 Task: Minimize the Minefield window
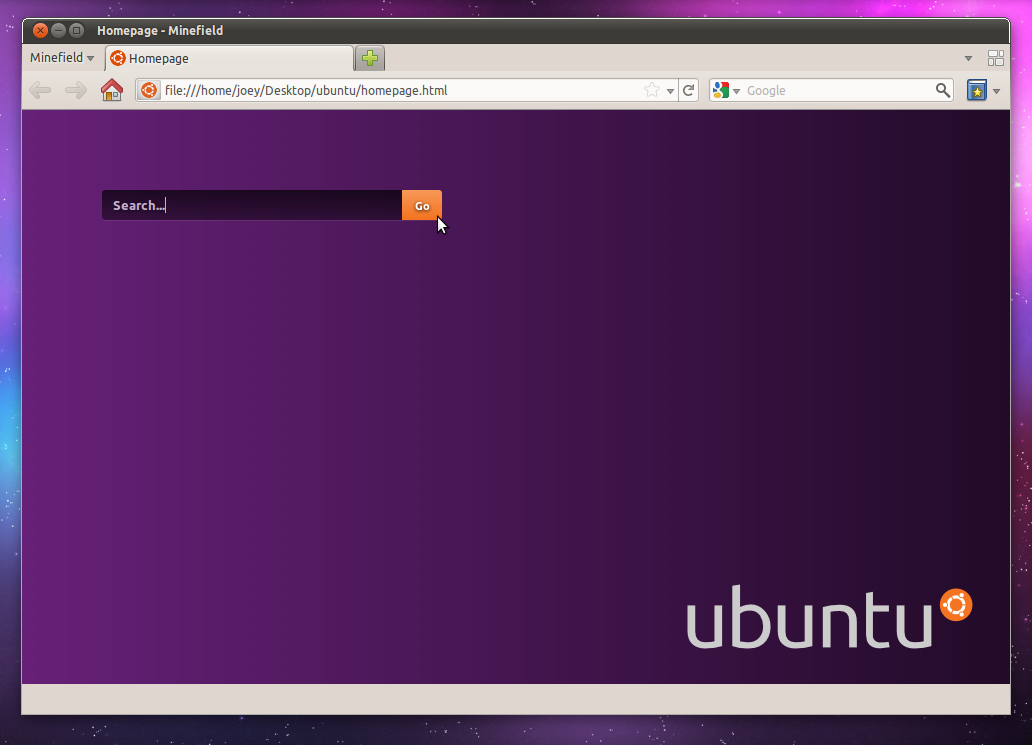(59, 30)
